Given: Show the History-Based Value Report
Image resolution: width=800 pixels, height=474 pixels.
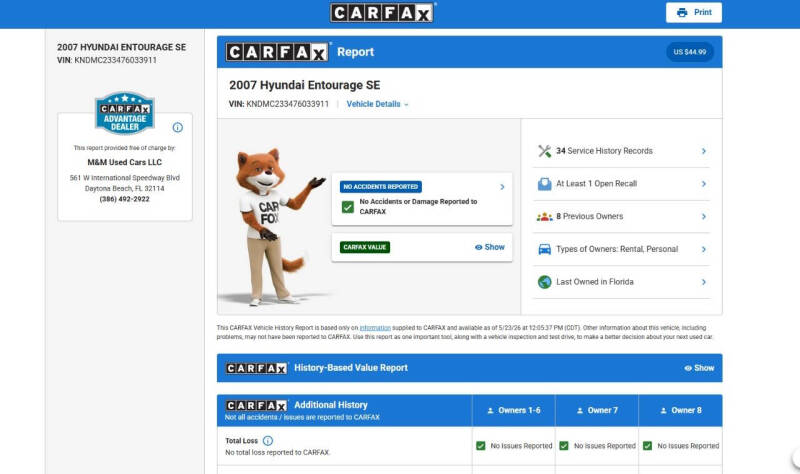Looking at the screenshot, I should (699, 368).
